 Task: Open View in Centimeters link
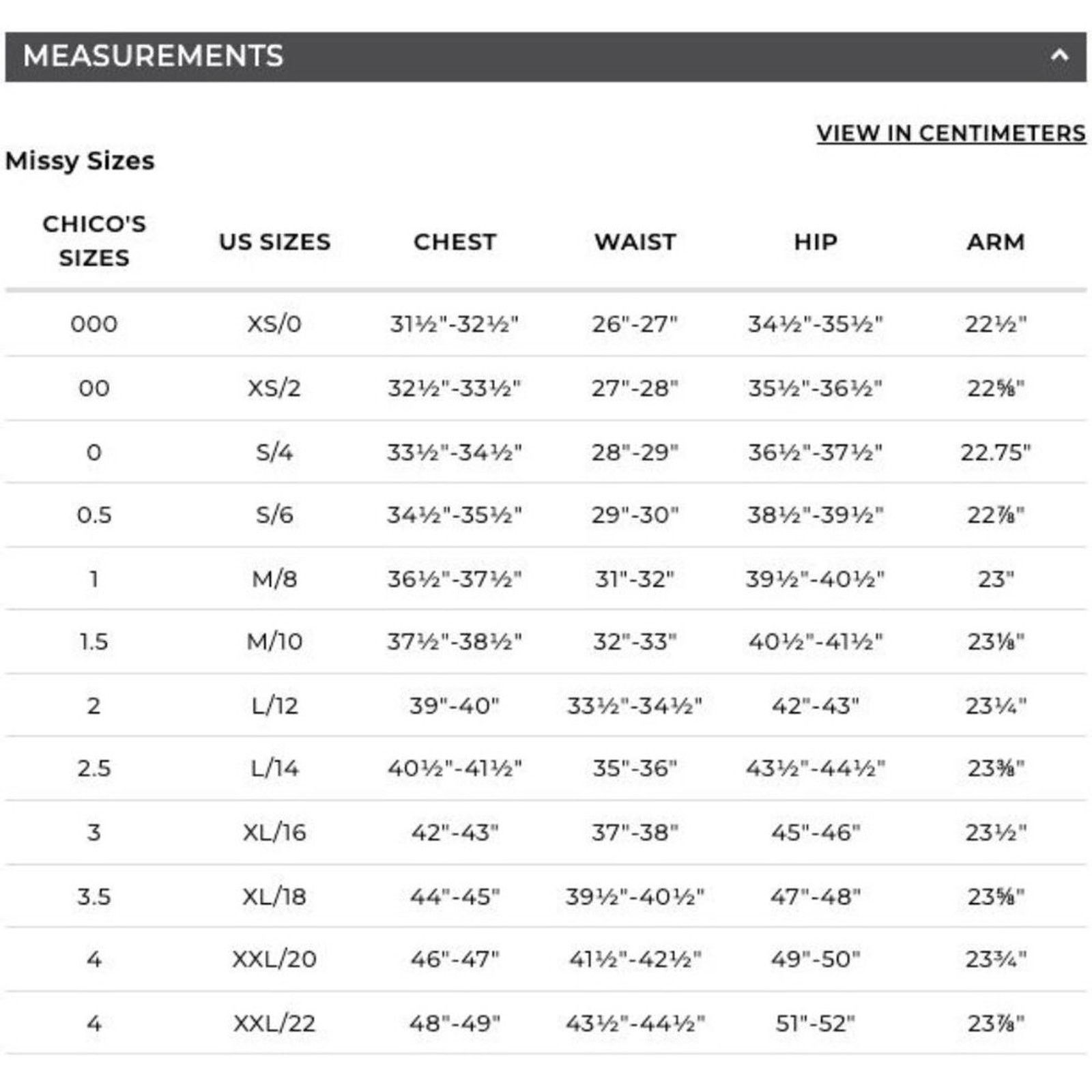pyautogui.click(x=951, y=133)
